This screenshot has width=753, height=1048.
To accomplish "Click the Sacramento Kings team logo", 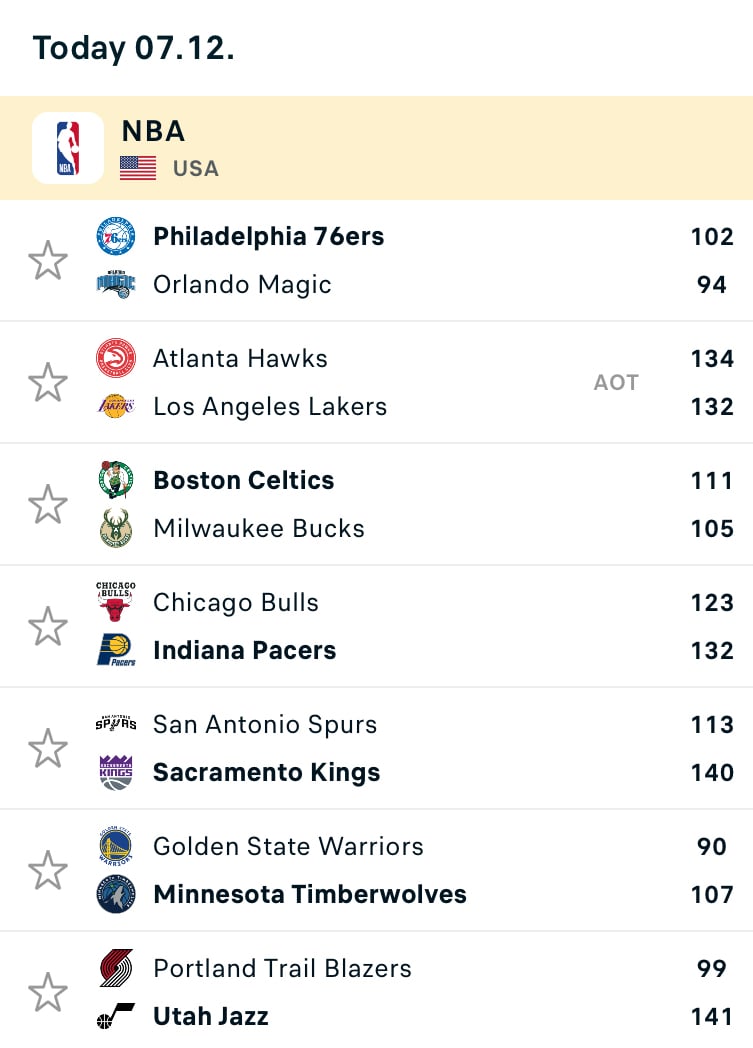I will tap(116, 772).
